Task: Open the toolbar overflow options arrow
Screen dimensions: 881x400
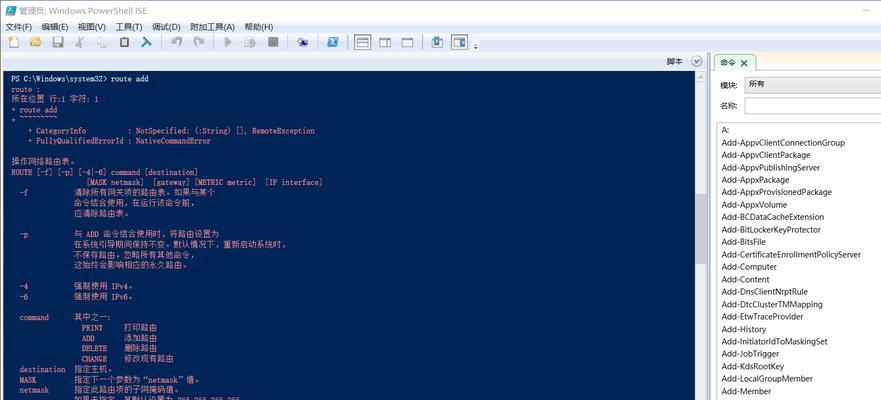Action: pos(476,47)
